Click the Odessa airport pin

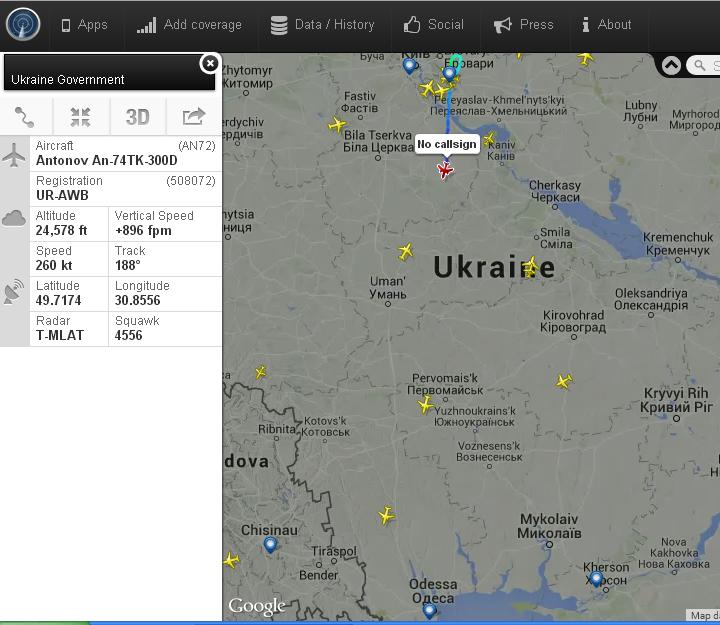click(x=429, y=611)
